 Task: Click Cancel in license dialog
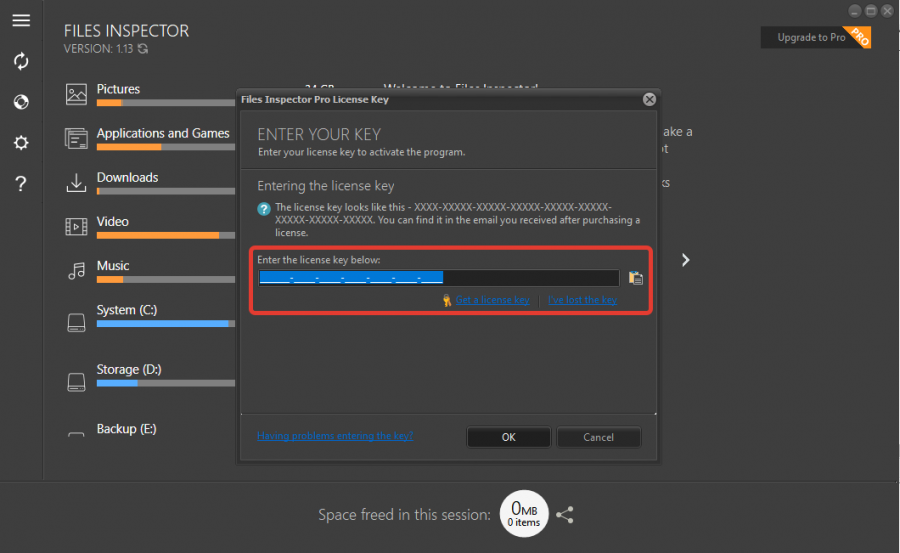599,437
